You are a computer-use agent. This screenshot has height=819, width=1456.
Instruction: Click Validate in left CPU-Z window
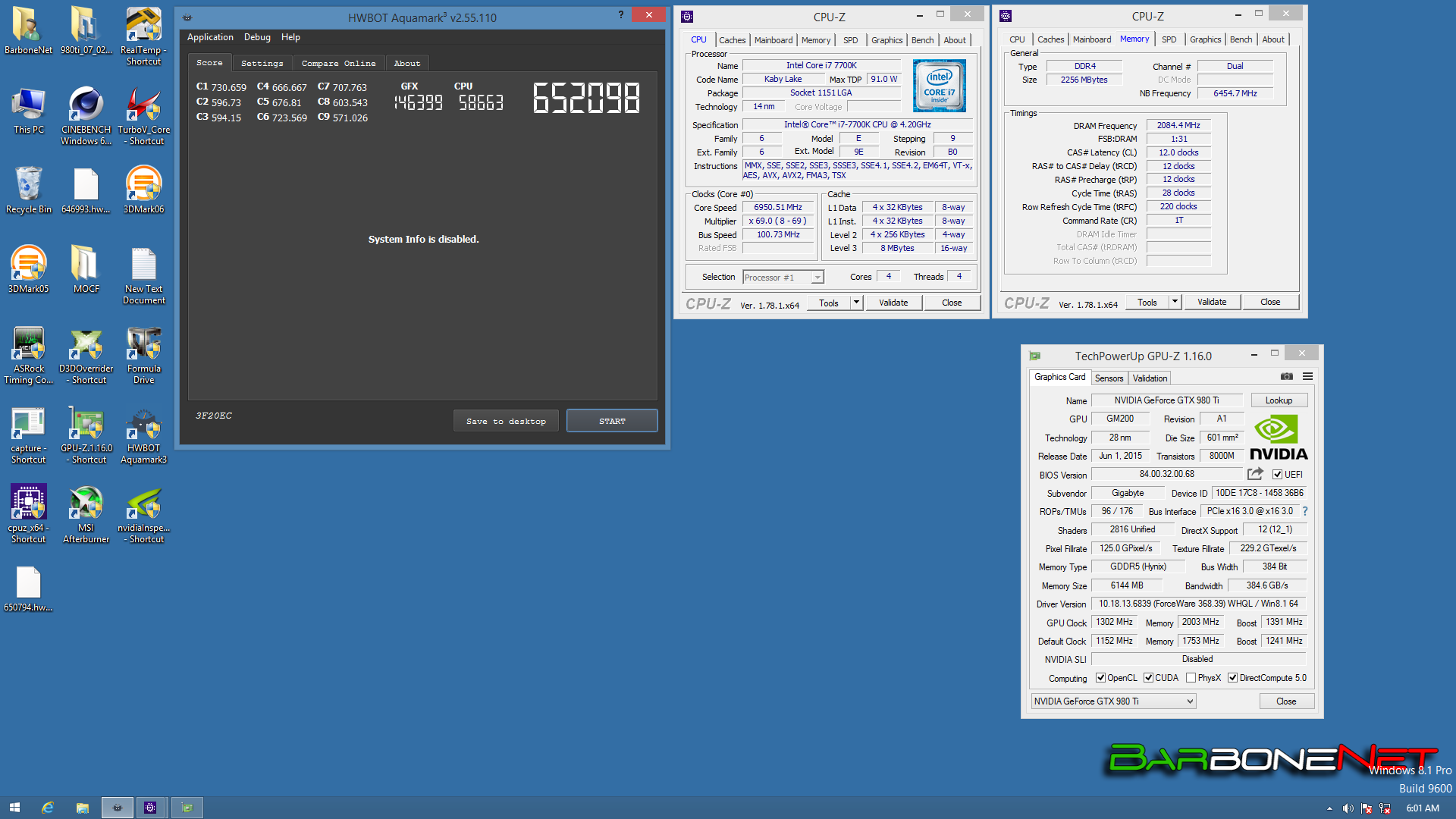click(x=893, y=303)
